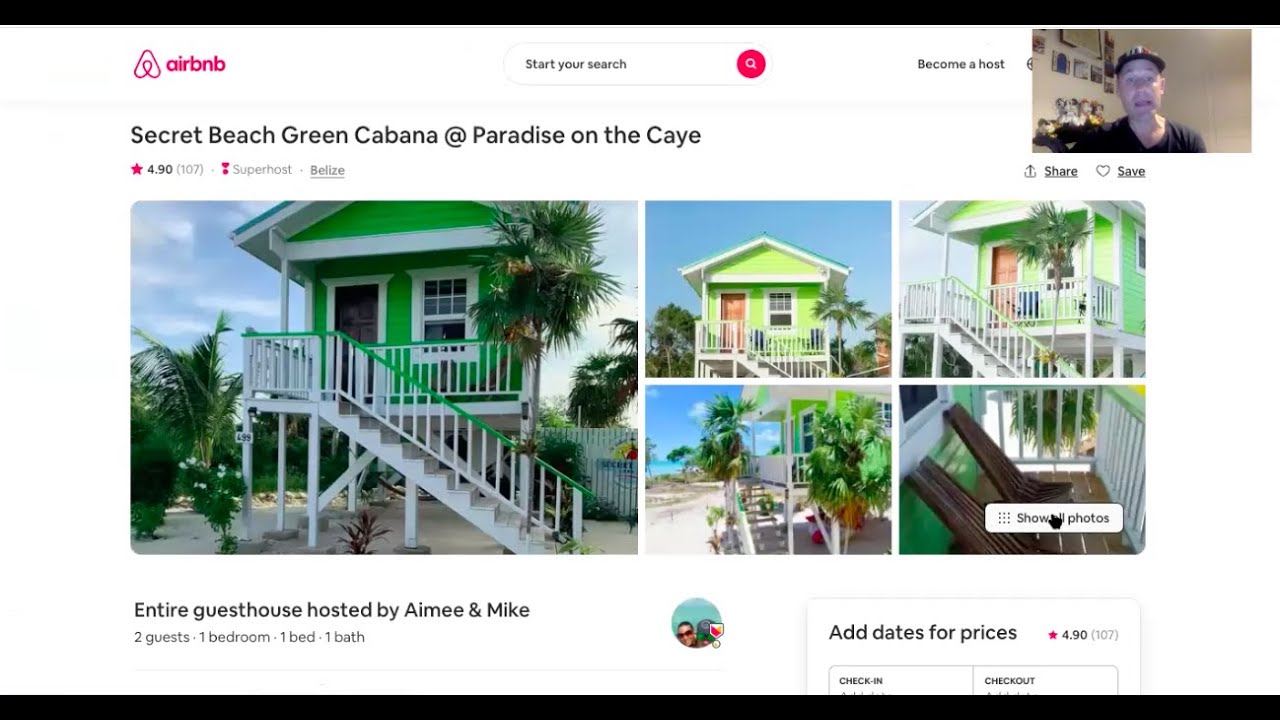Open the large green cabana main photo

(384, 377)
